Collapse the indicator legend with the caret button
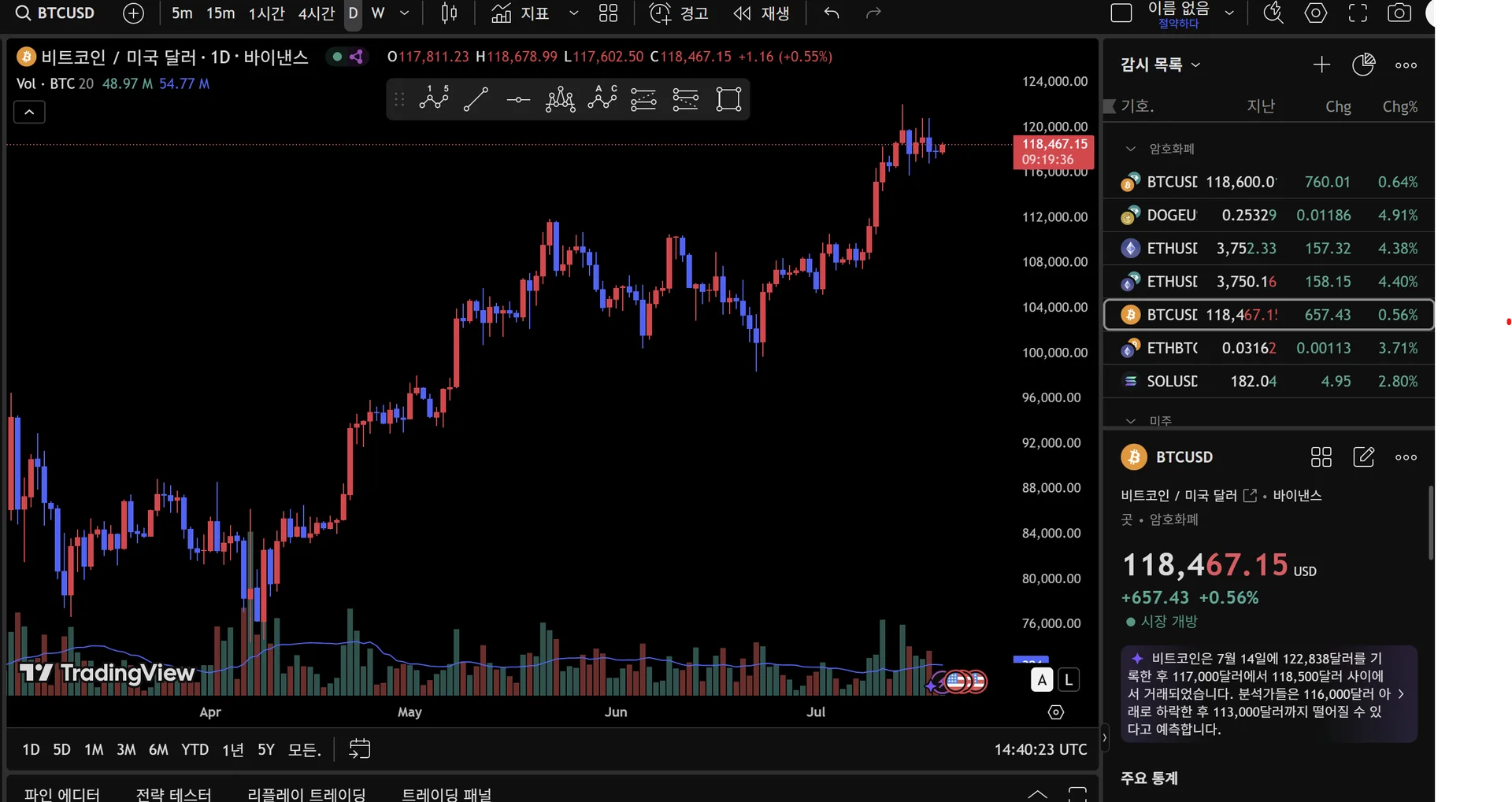Image resolution: width=1512 pixels, height=802 pixels. coord(29,113)
